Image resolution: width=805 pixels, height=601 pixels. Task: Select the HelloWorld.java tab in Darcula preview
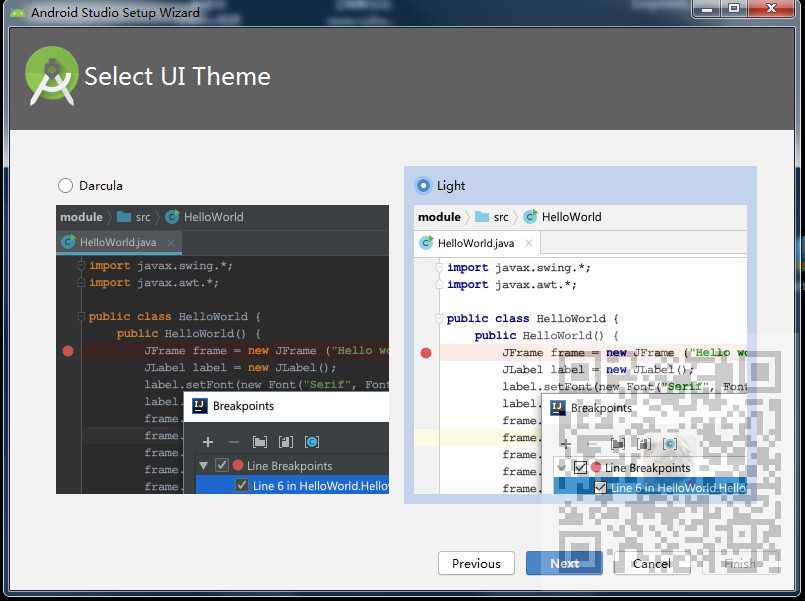[x=119, y=242]
